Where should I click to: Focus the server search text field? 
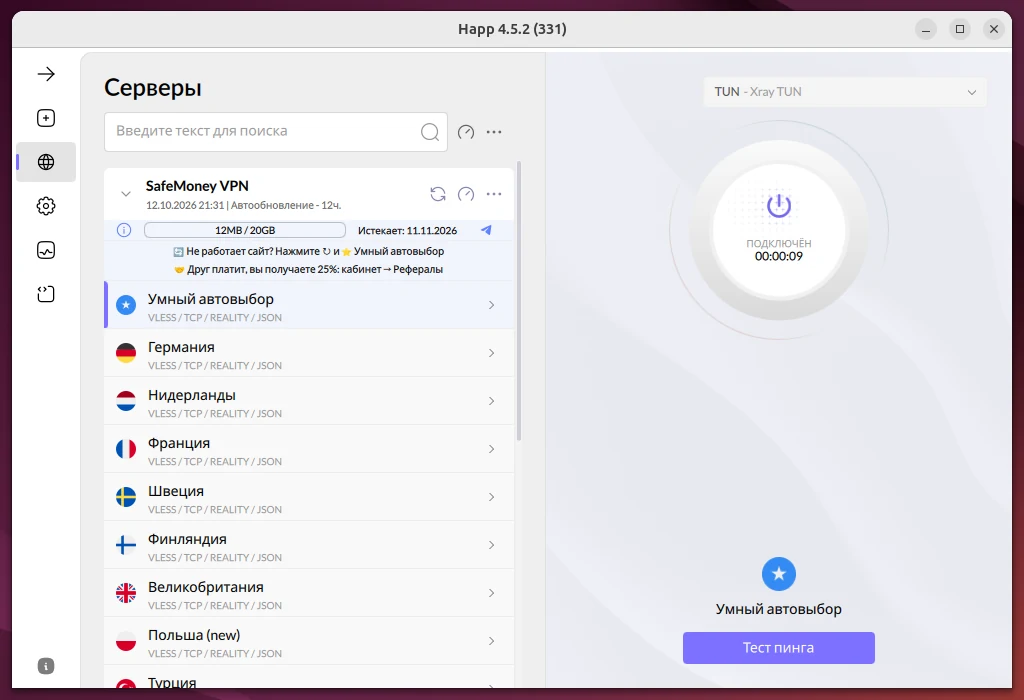[x=276, y=132]
